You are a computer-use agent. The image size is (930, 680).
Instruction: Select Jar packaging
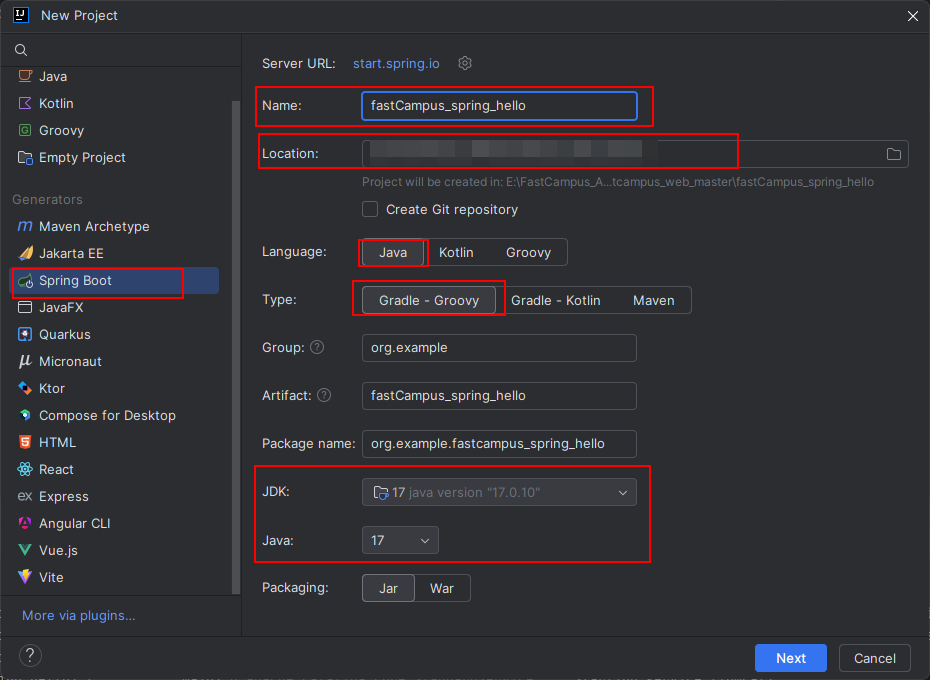coord(388,588)
